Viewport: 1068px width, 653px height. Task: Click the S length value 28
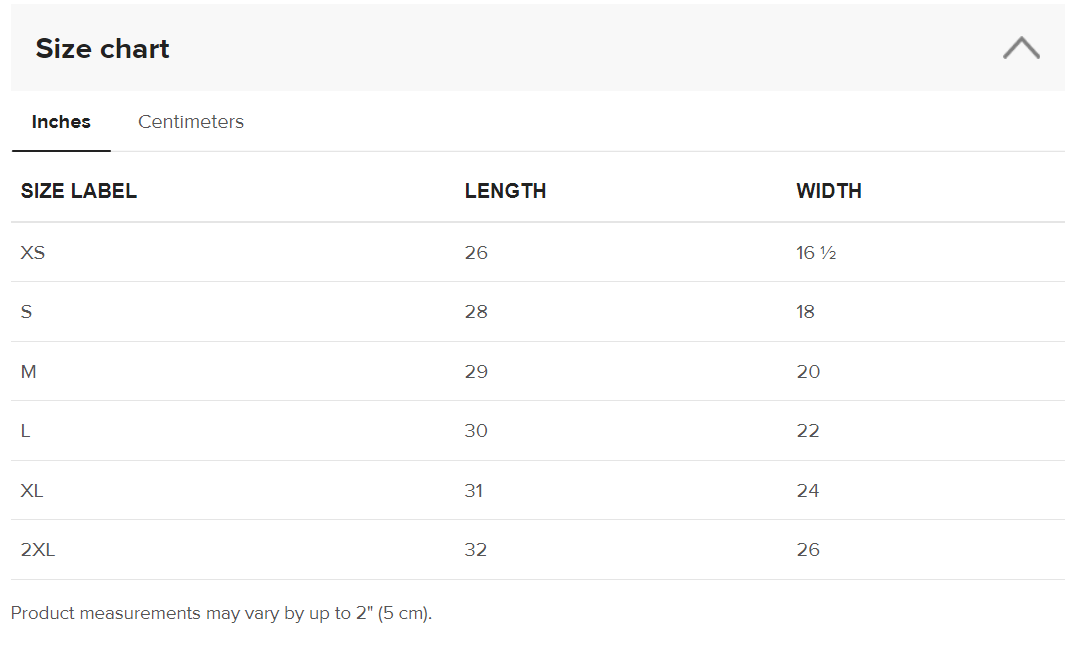[476, 312]
